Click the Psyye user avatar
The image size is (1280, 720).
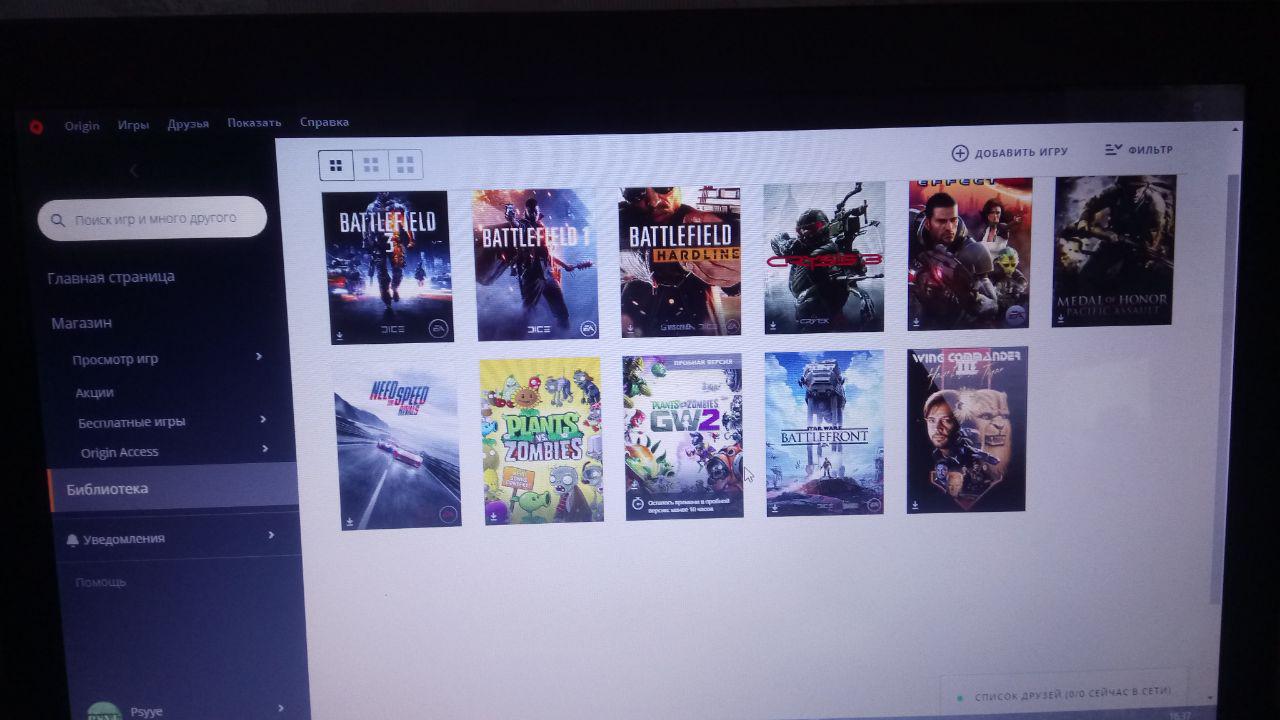click(x=103, y=711)
